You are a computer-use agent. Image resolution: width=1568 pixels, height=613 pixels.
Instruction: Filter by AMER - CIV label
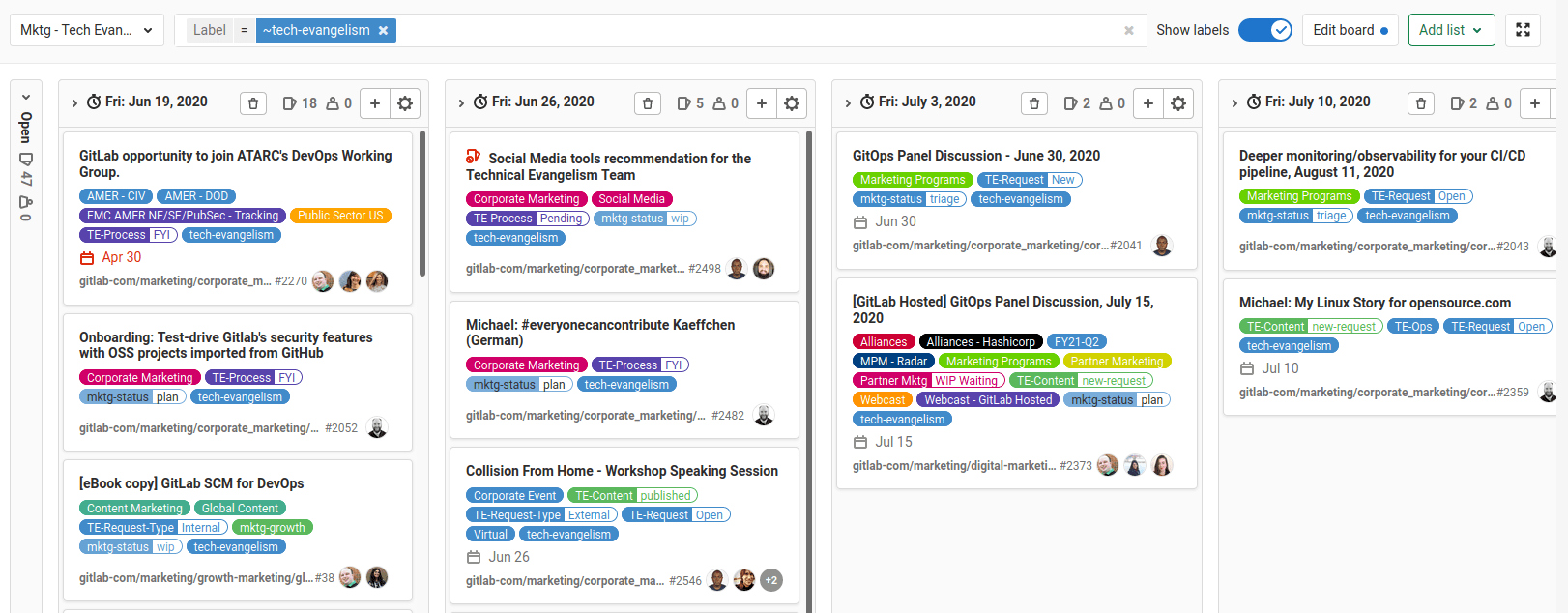(x=116, y=196)
